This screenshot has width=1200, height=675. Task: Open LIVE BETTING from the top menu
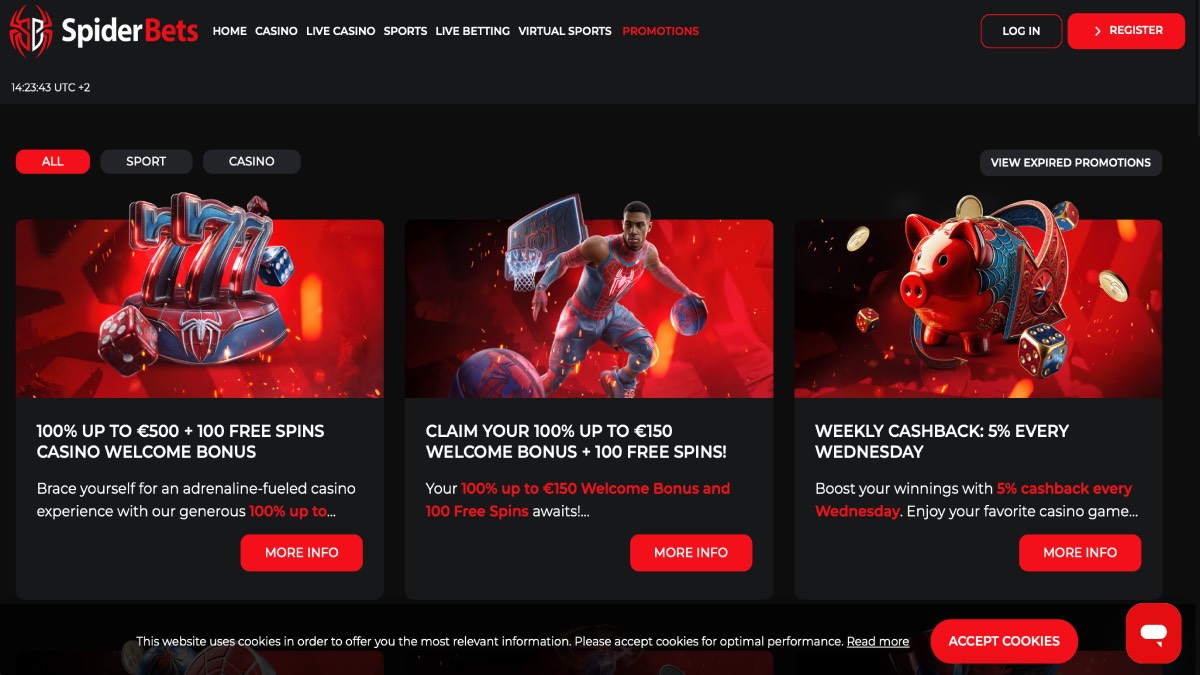click(472, 31)
